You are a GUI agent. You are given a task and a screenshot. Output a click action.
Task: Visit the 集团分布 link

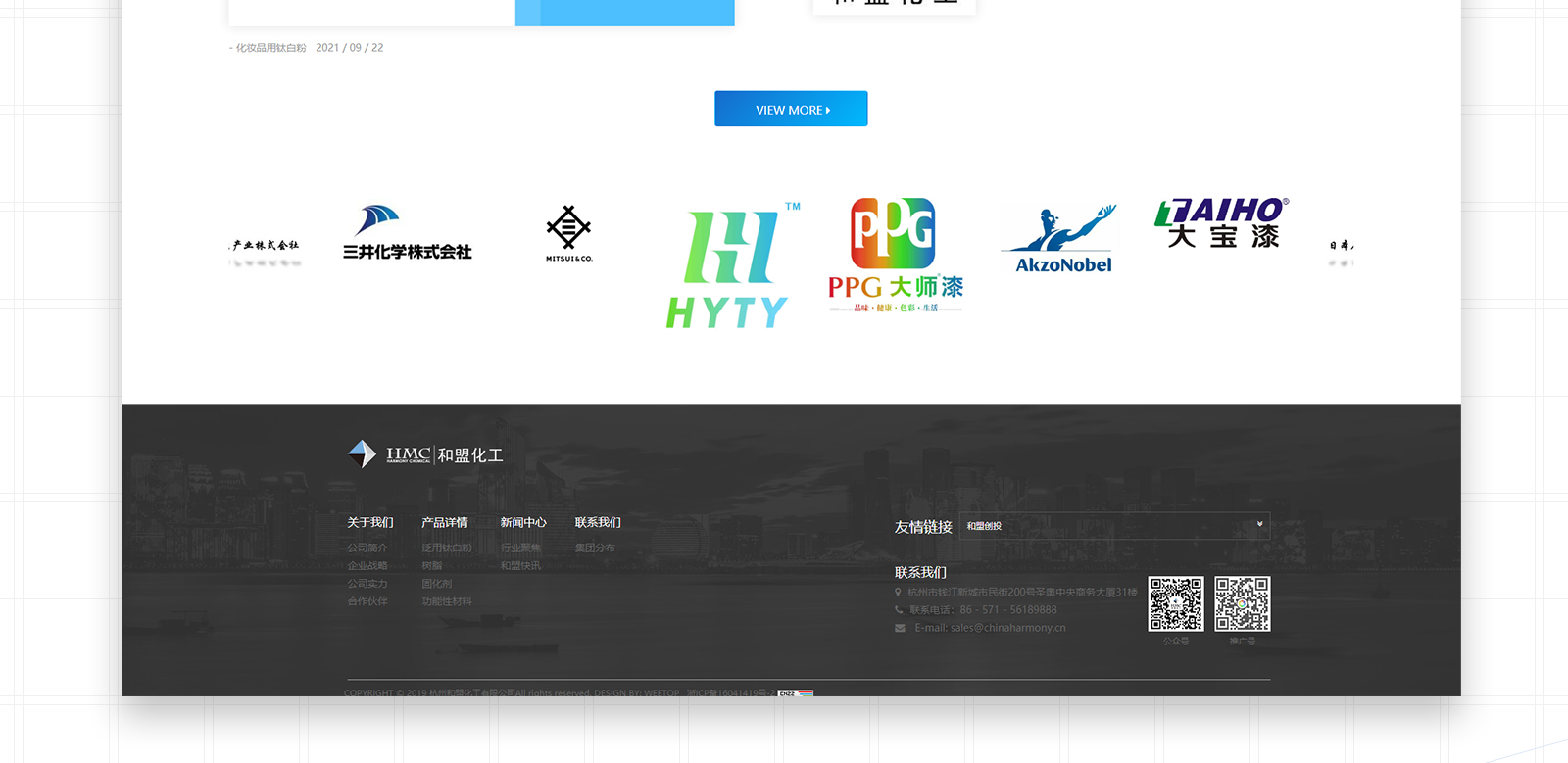coord(595,548)
